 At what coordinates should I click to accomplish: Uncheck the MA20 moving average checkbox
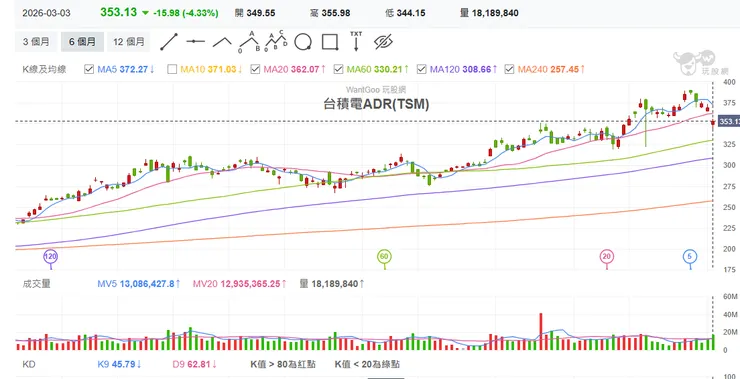pyautogui.click(x=255, y=69)
